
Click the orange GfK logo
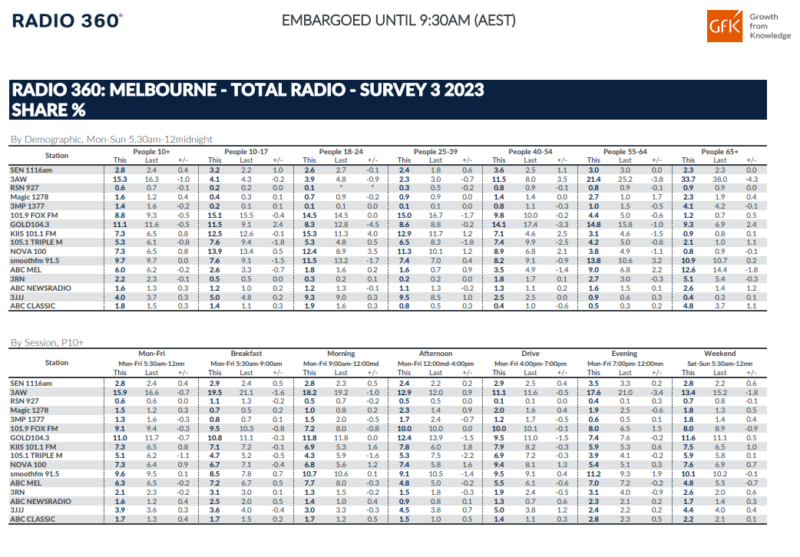click(724, 26)
